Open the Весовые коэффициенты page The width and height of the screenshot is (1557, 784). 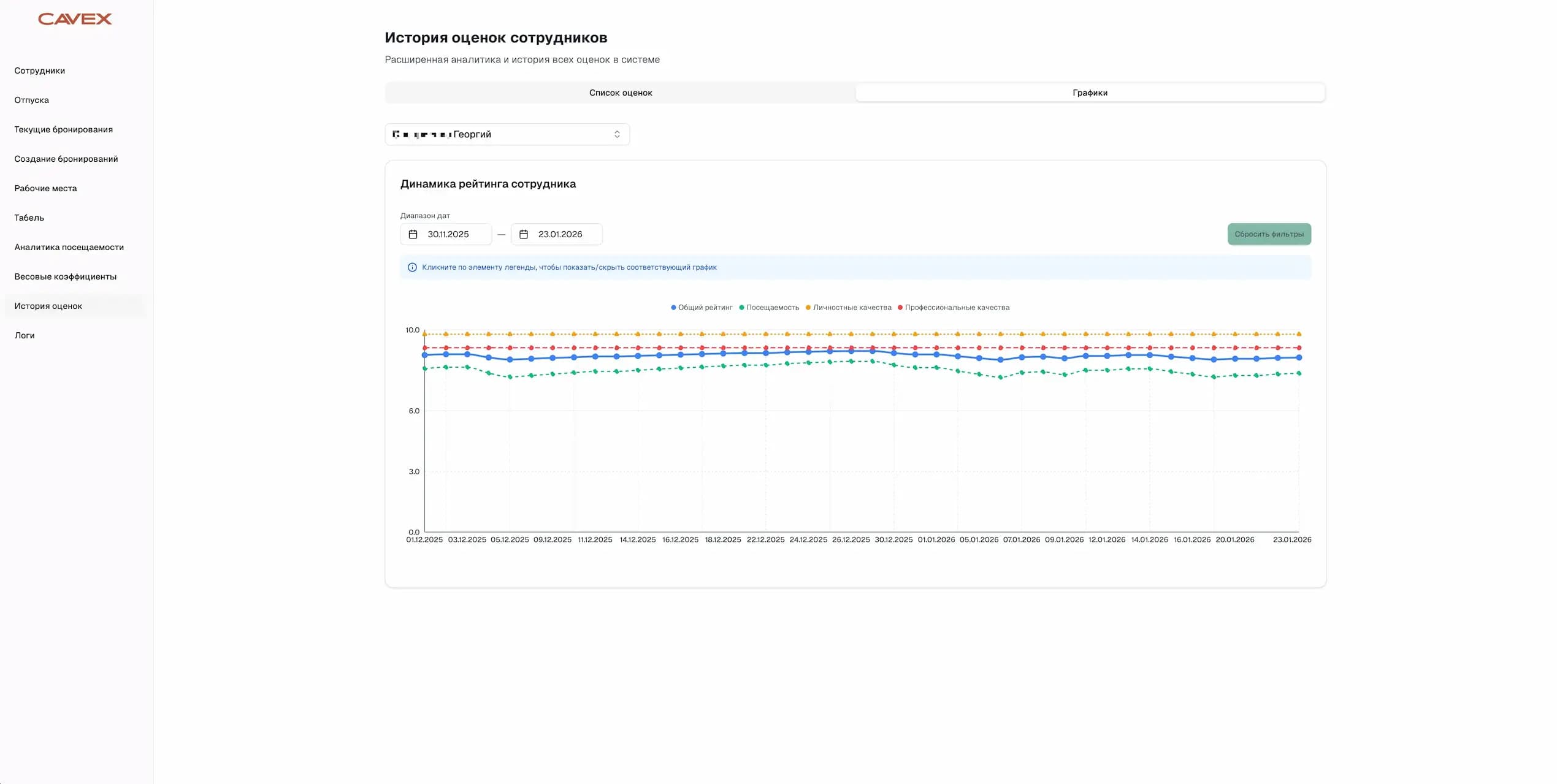(x=65, y=276)
